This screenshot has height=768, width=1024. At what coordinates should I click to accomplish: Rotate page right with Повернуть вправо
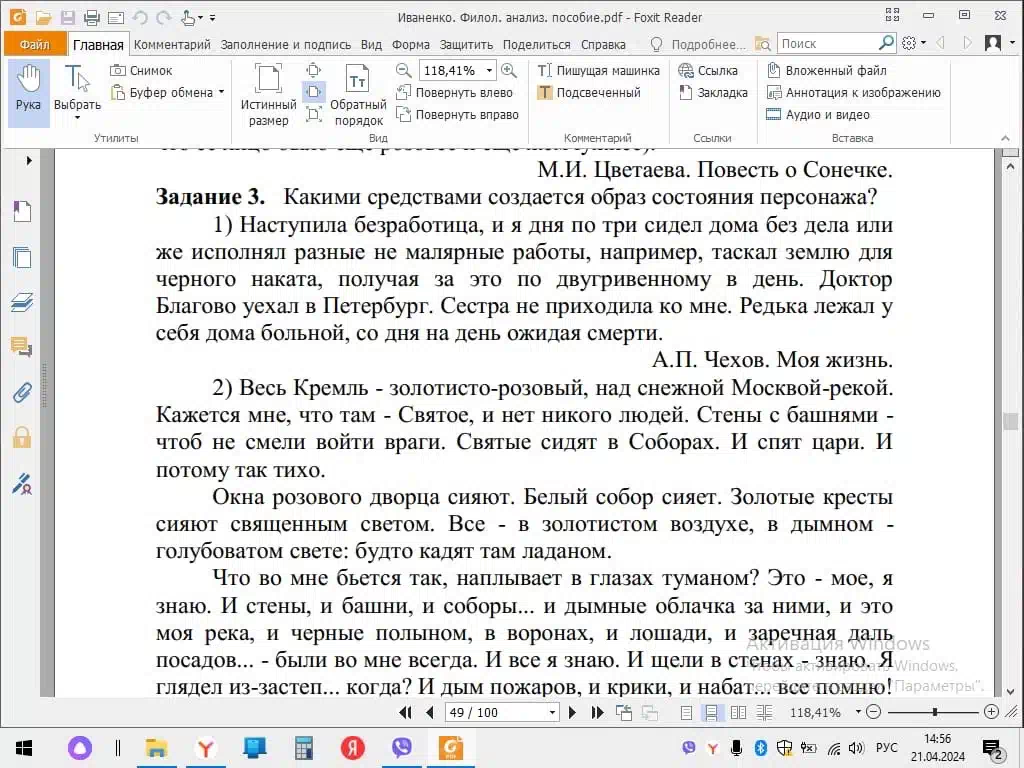tap(458, 115)
